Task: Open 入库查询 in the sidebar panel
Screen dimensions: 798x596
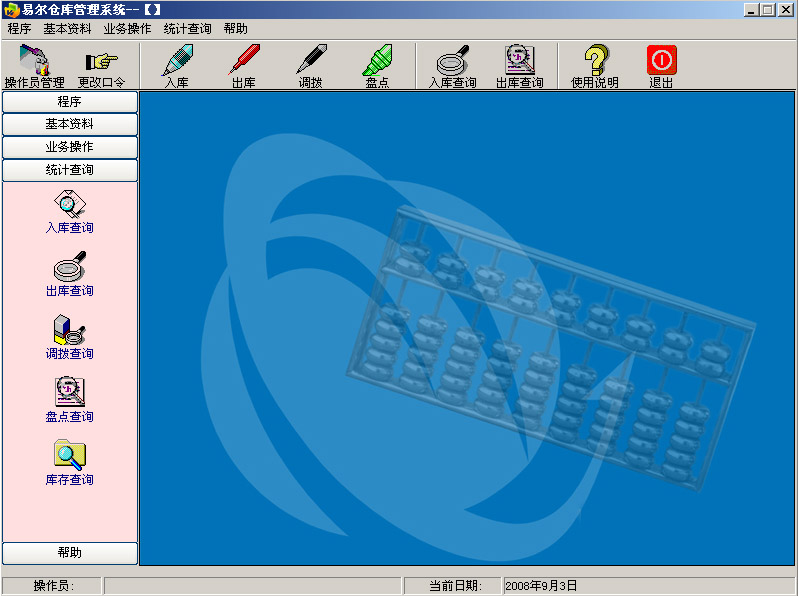Action: [70, 212]
